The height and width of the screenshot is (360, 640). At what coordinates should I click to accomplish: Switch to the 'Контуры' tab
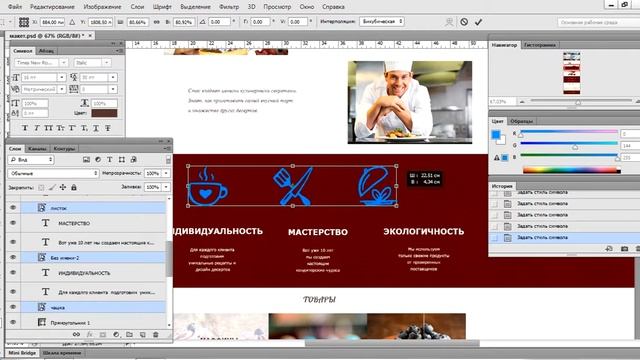click(64, 149)
